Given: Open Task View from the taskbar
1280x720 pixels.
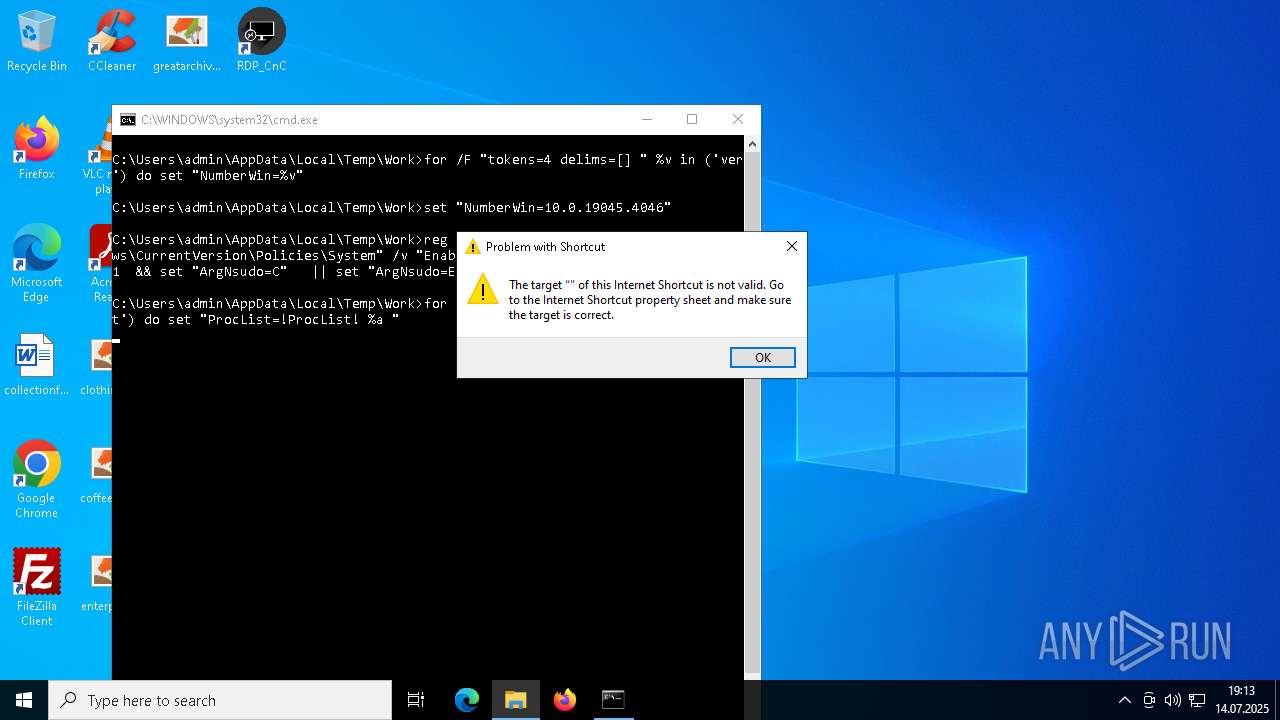Looking at the screenshot, I should tap(416, 700).
